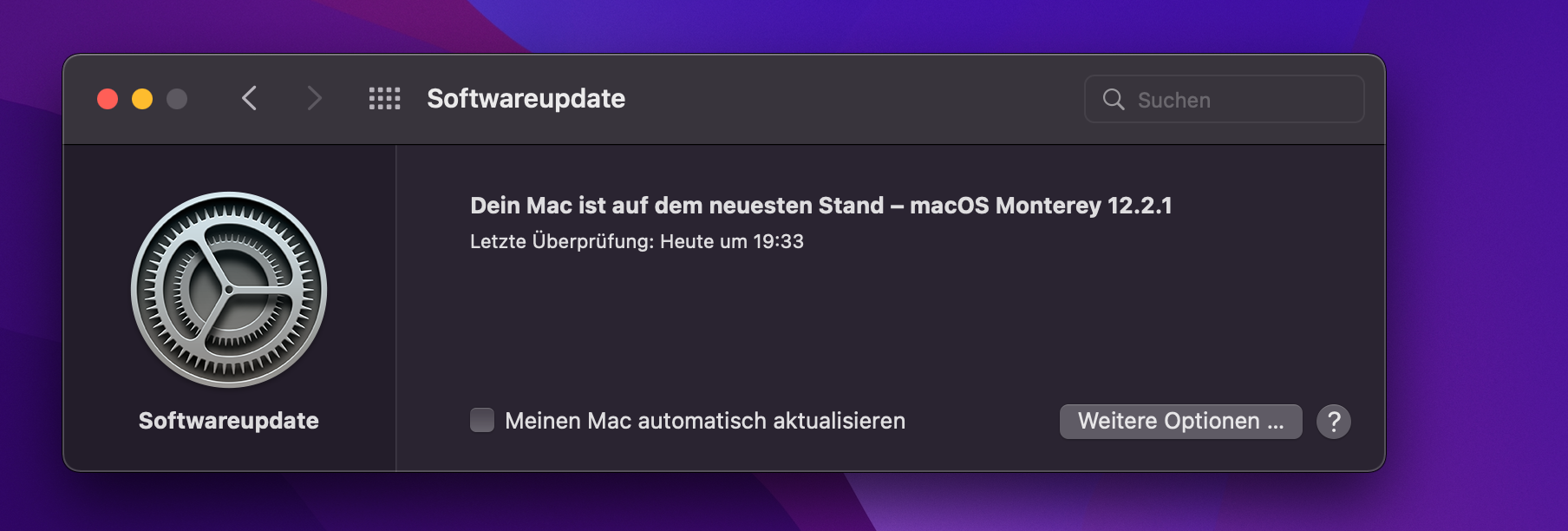Viewport: 1568px width, 531px height.
Task: Open help with the question mark button
Action: coord(1333,422)
